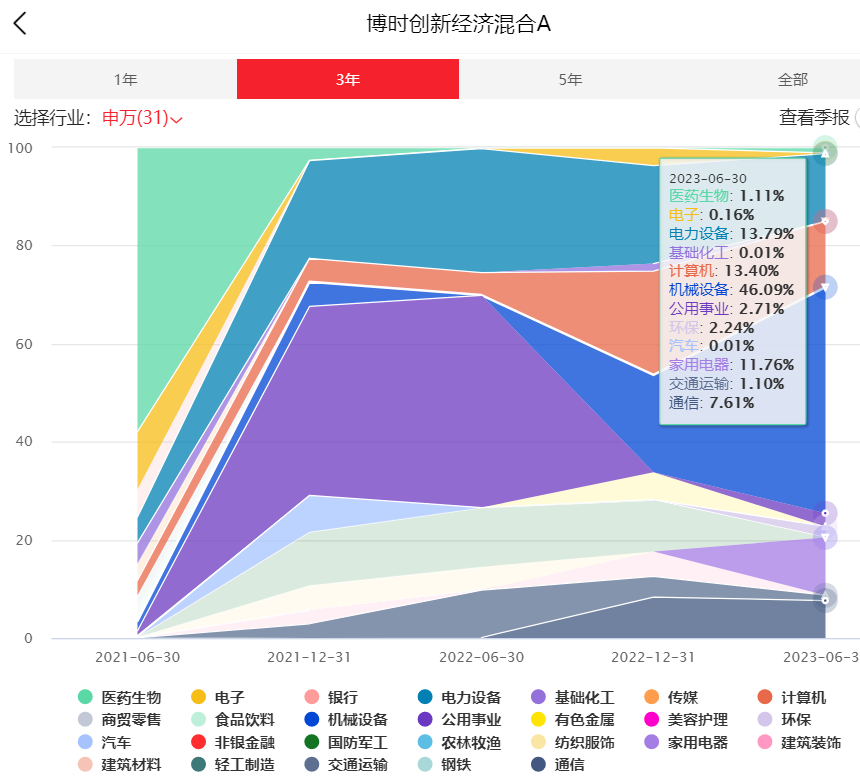This screenshot has height=781, width=860.
Task: Click the 汽车 legend entry
Action: tap(105, 742)
